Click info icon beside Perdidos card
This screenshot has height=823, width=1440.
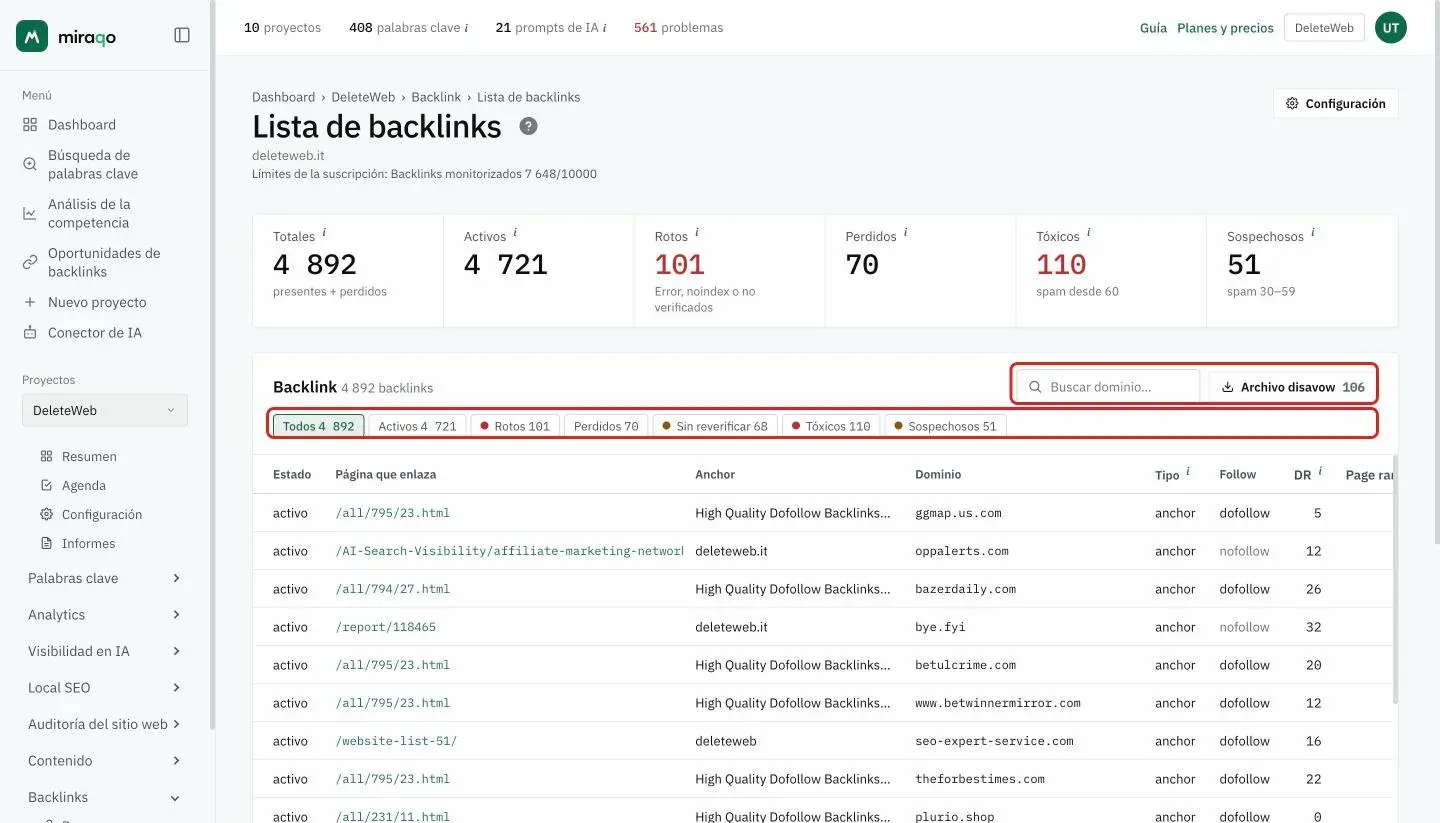[905, 233]
